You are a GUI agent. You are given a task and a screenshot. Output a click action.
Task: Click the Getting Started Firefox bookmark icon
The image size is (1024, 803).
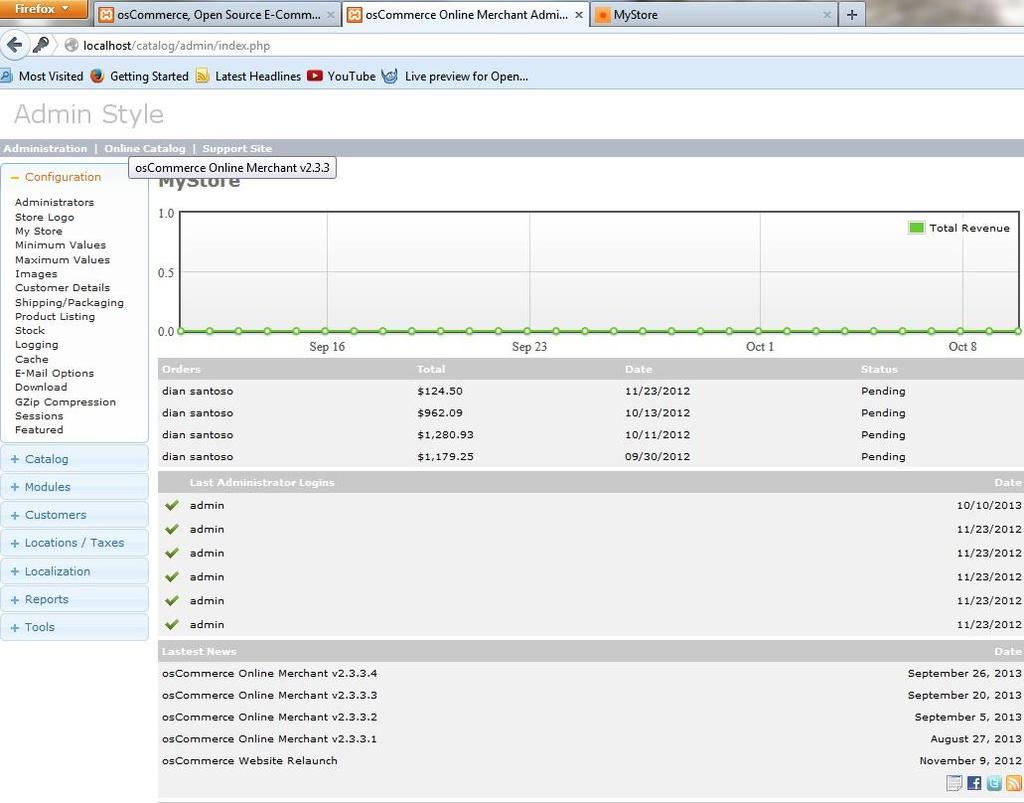97,76
